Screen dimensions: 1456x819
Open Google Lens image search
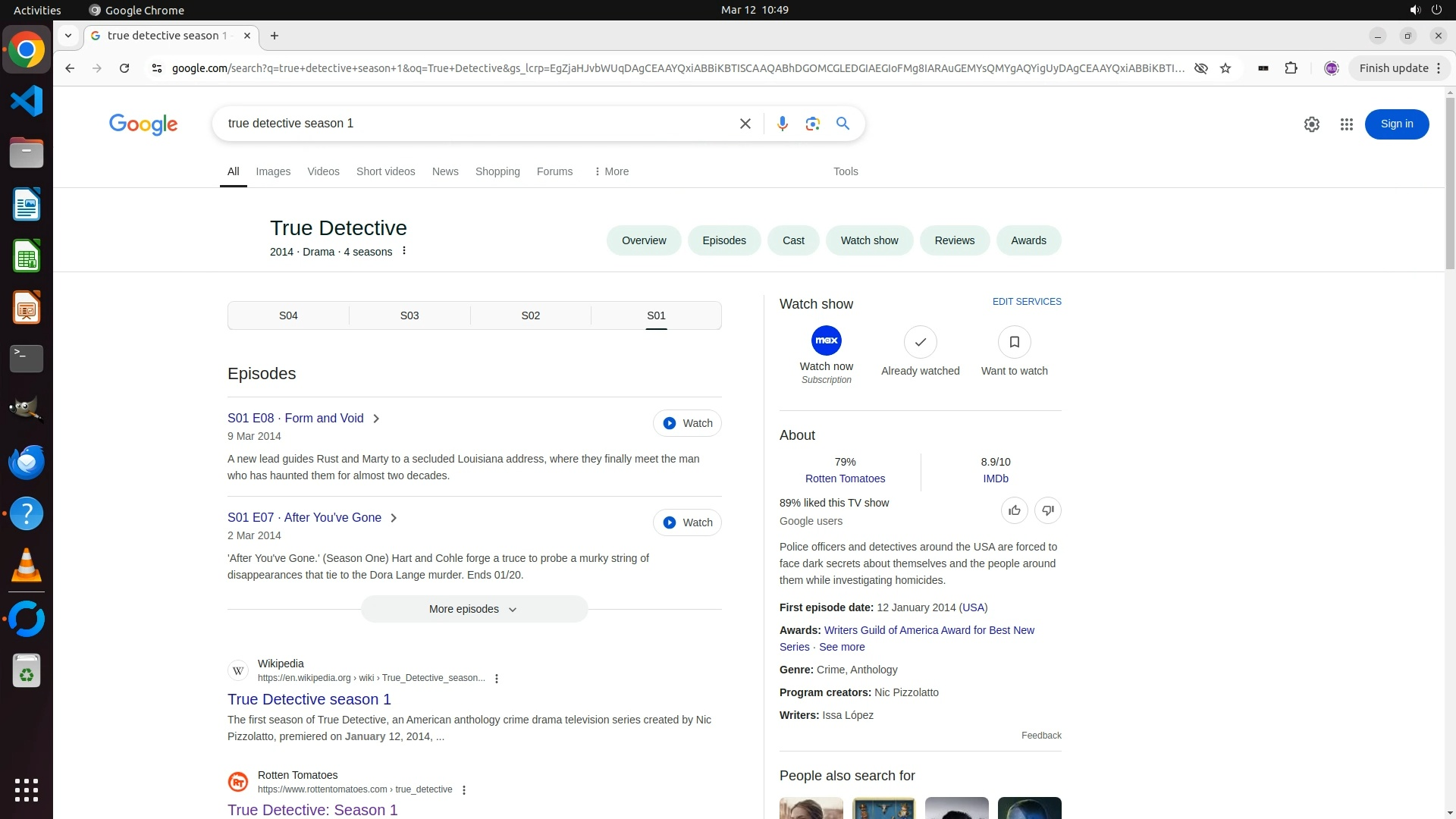click(812, 124)
